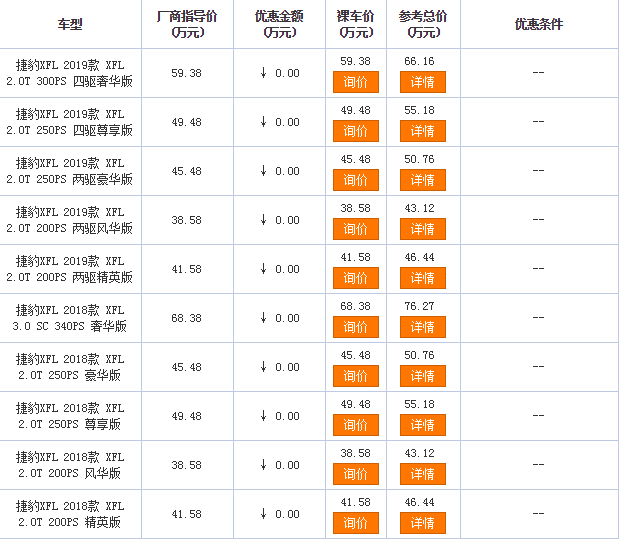This screenshot has width=620, height=539.
Task: Click 询价 for 2018款 3.0 SC 340PS 奢华版
Action: pyautogui.click(x=356, y=327)
